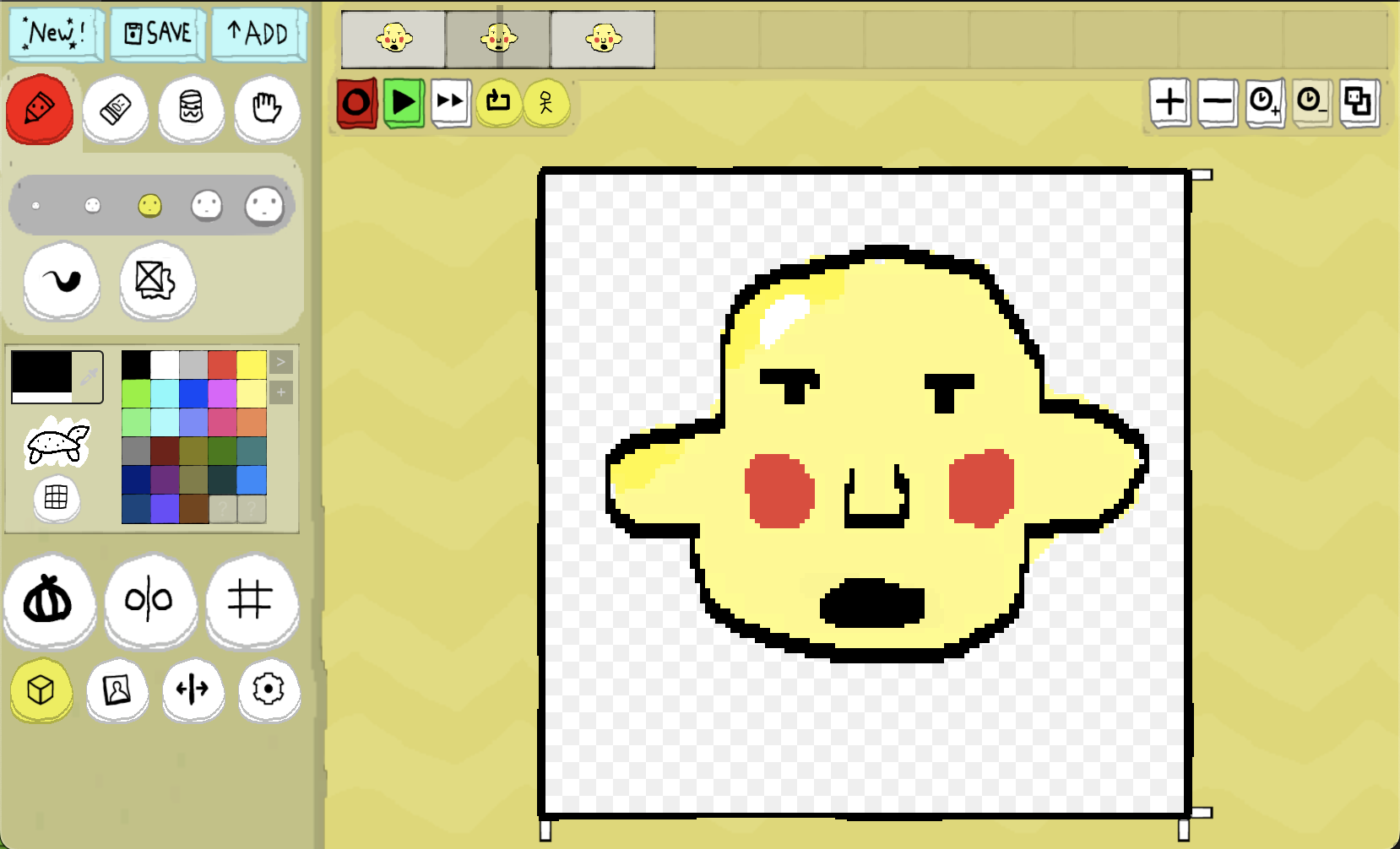Open the reference image picker
Screen dimensions: 1400x849
[117, 691]
